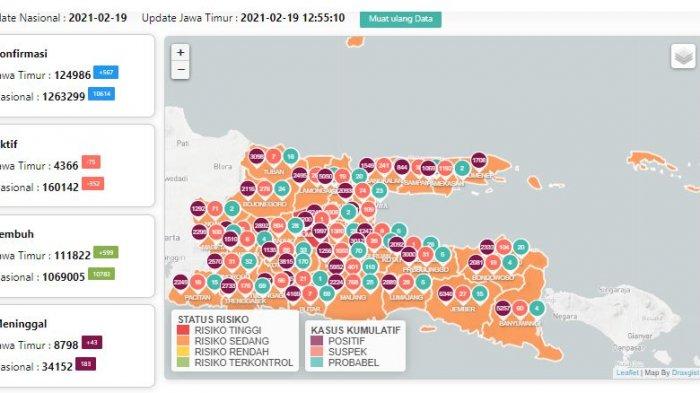Click Sampang's positif marker 844

coord(402,167)
